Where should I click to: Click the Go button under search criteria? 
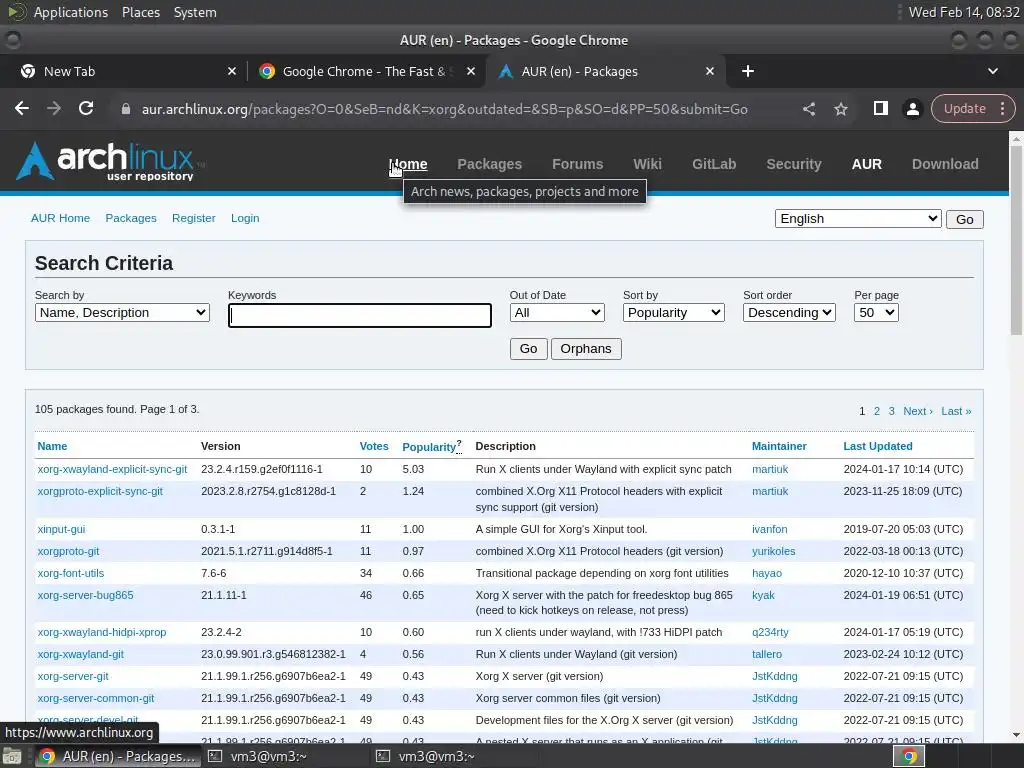coord(528,349)
